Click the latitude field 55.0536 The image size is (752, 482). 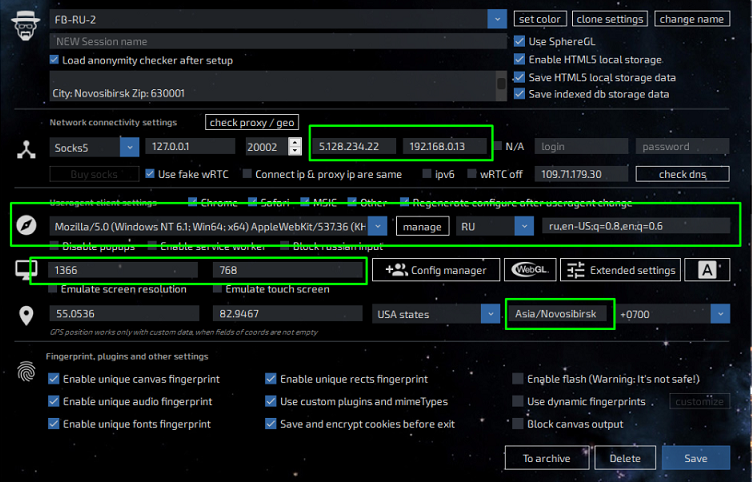coord(124,314)
